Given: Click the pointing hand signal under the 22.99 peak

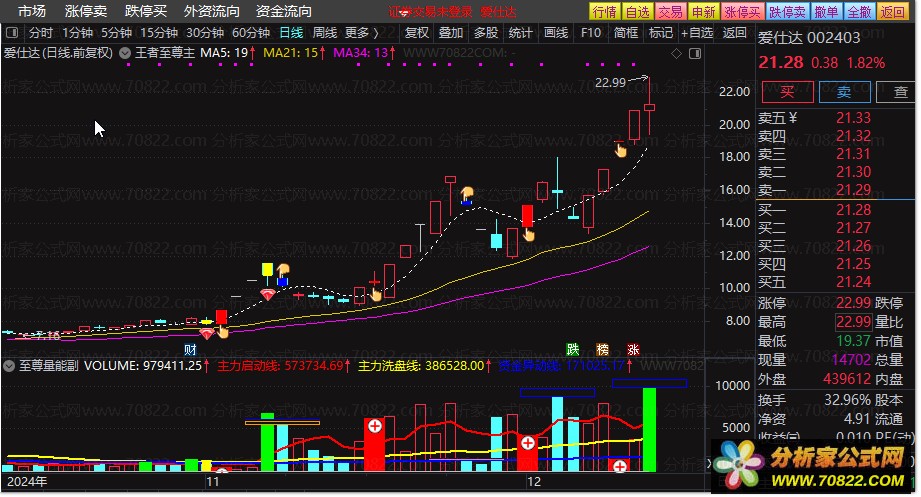Looking at the screenshot, I should coord(620,150).
